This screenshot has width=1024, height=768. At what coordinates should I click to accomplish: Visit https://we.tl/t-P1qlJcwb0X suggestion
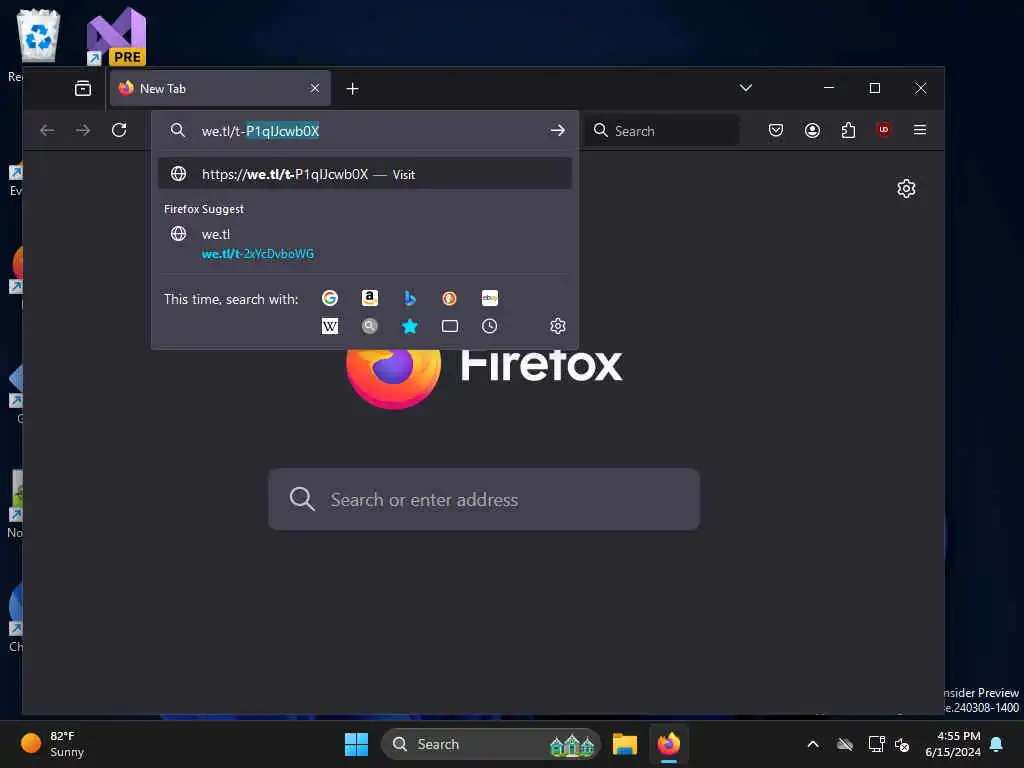click(365, 174)
